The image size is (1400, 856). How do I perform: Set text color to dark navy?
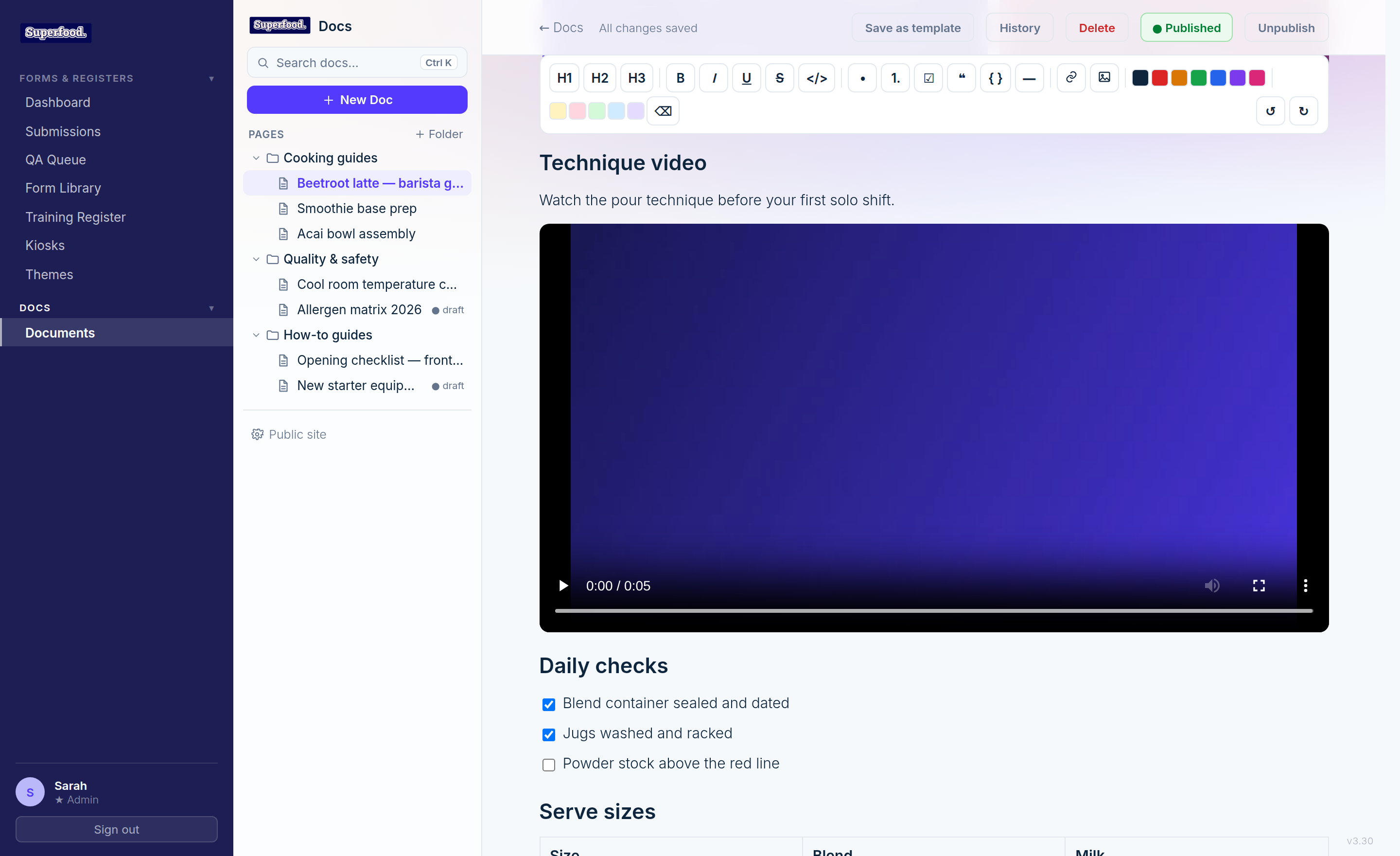tap(1140, 78)
